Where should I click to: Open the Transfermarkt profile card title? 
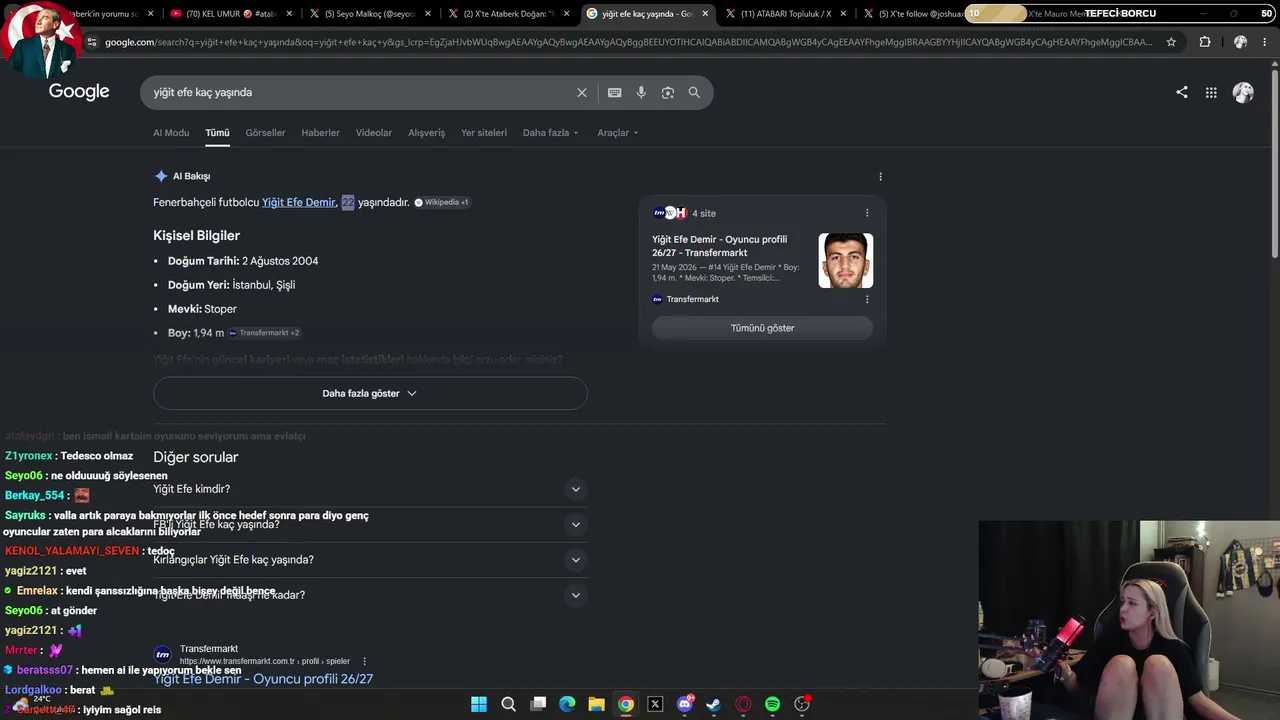pos(720,246)
